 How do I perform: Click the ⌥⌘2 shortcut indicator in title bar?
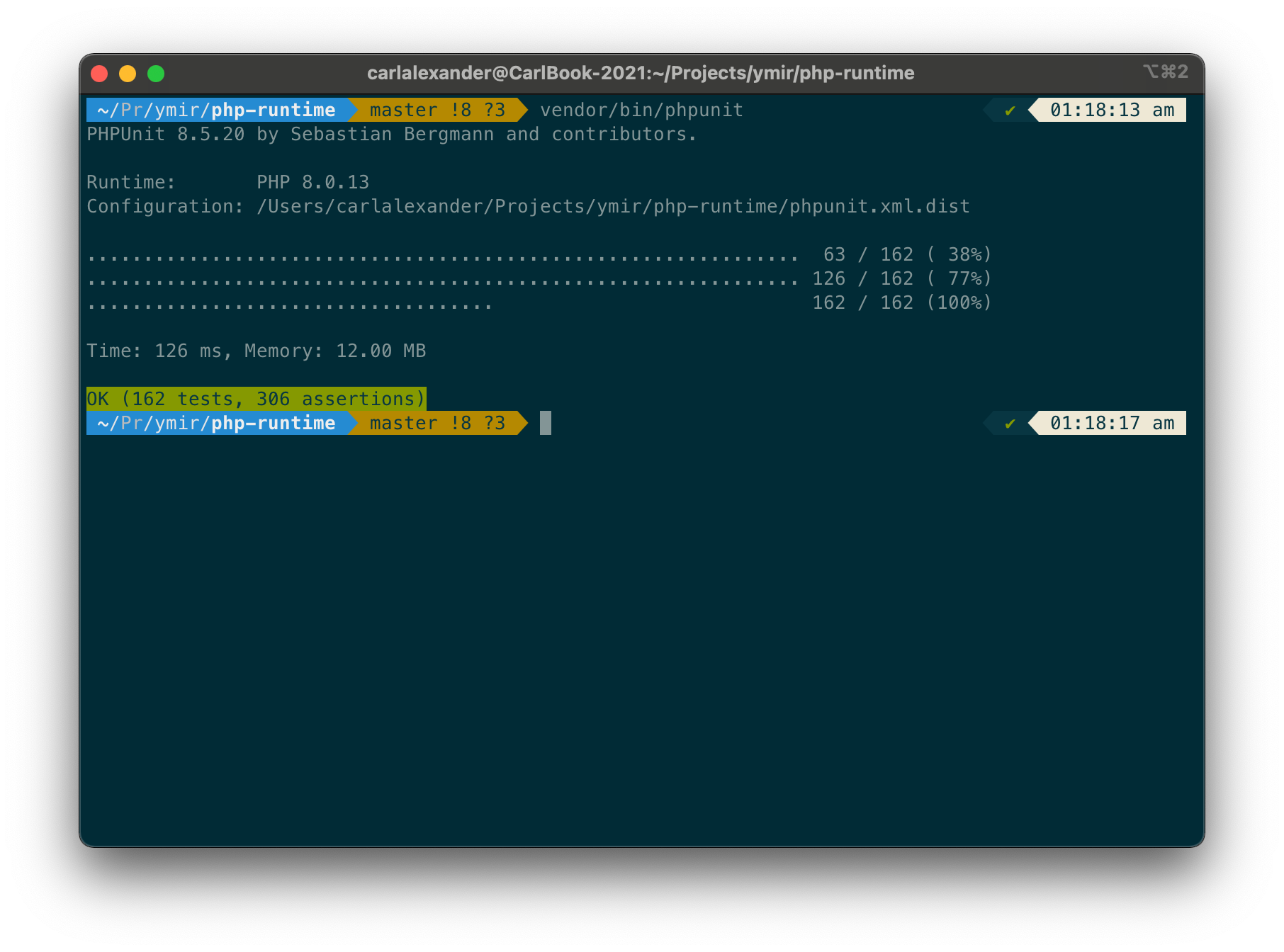[1165, 72]
